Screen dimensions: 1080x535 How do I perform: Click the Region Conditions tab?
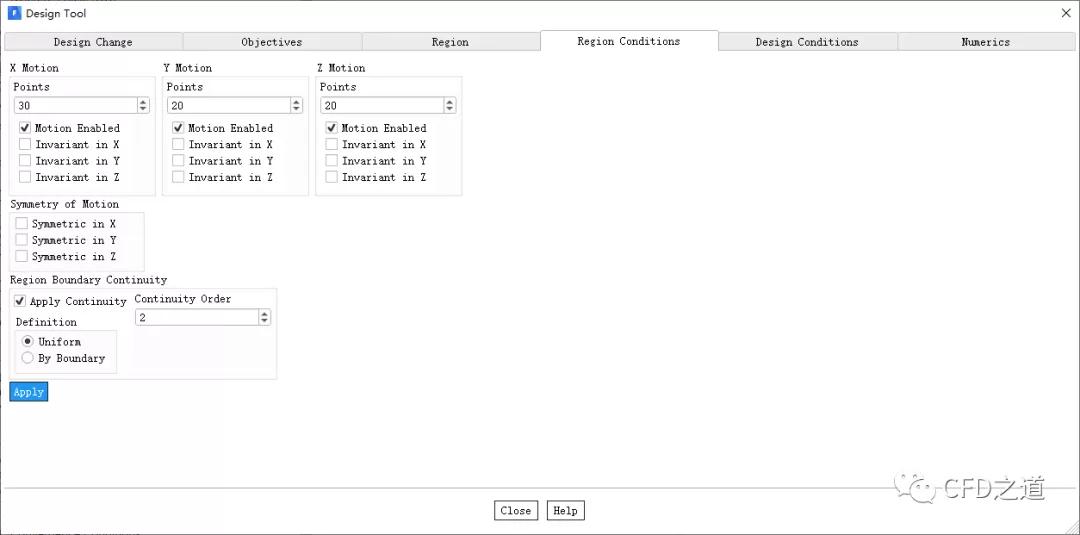click(x=629, y=41)
